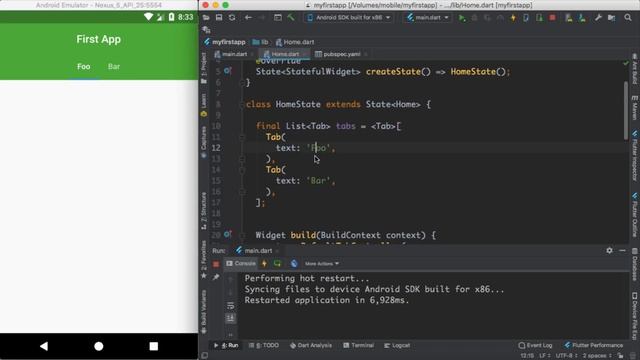Stop the app with the red square in top toolbar
The image size is (640, 360).
(552, 18)
